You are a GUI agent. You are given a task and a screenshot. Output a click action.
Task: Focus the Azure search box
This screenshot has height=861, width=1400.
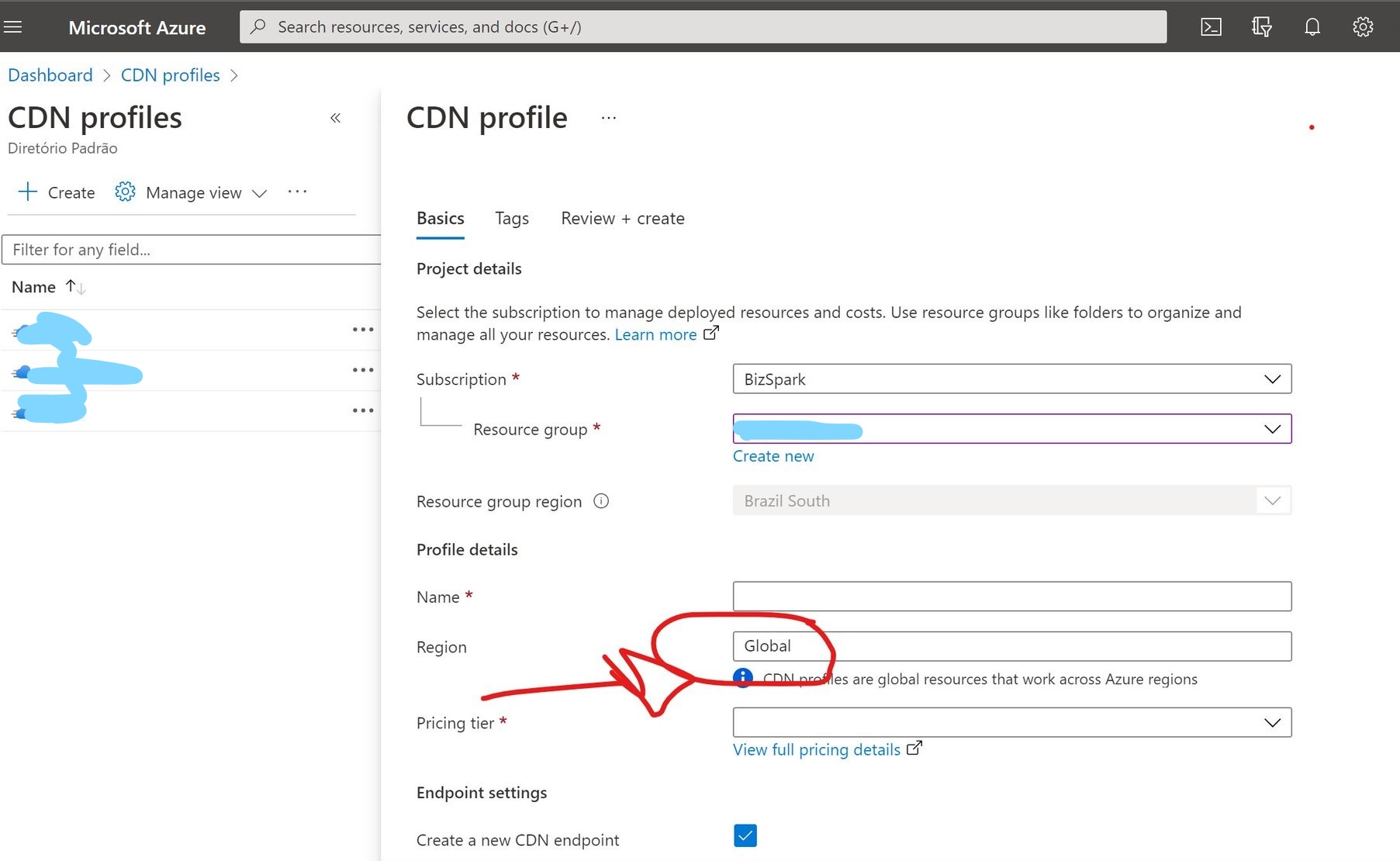click(703, 27)
